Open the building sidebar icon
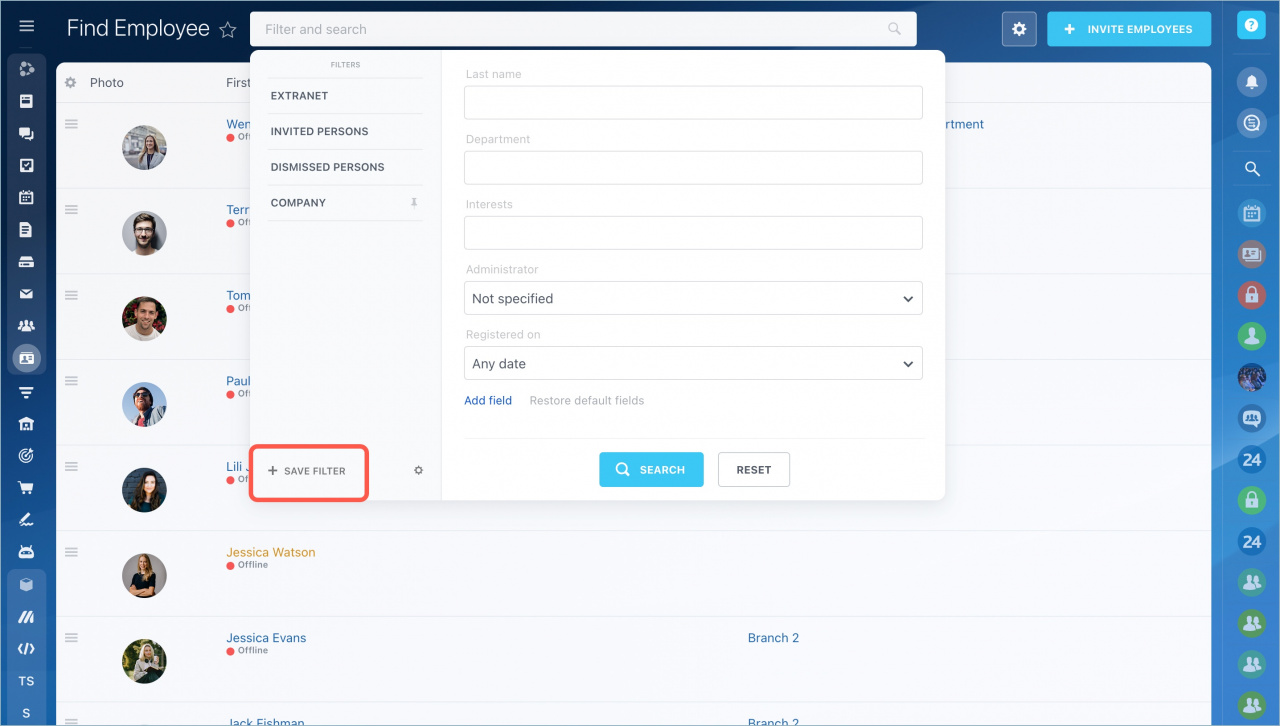 point(27,424)
